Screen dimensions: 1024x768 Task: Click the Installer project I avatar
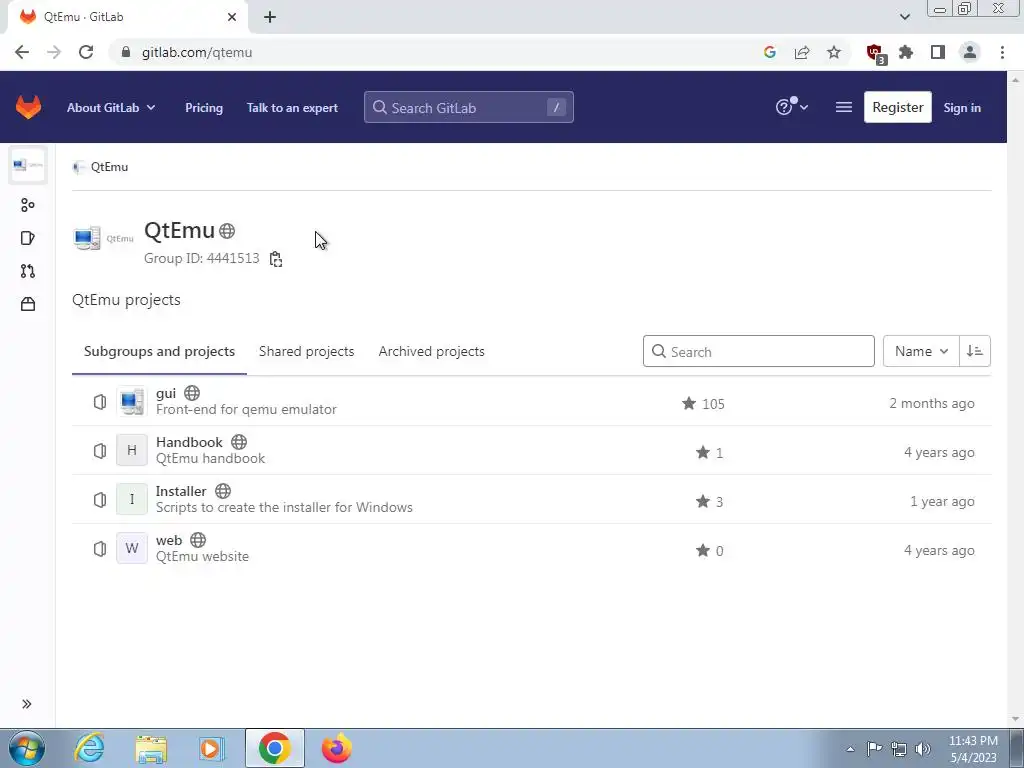tap(132, 499)
